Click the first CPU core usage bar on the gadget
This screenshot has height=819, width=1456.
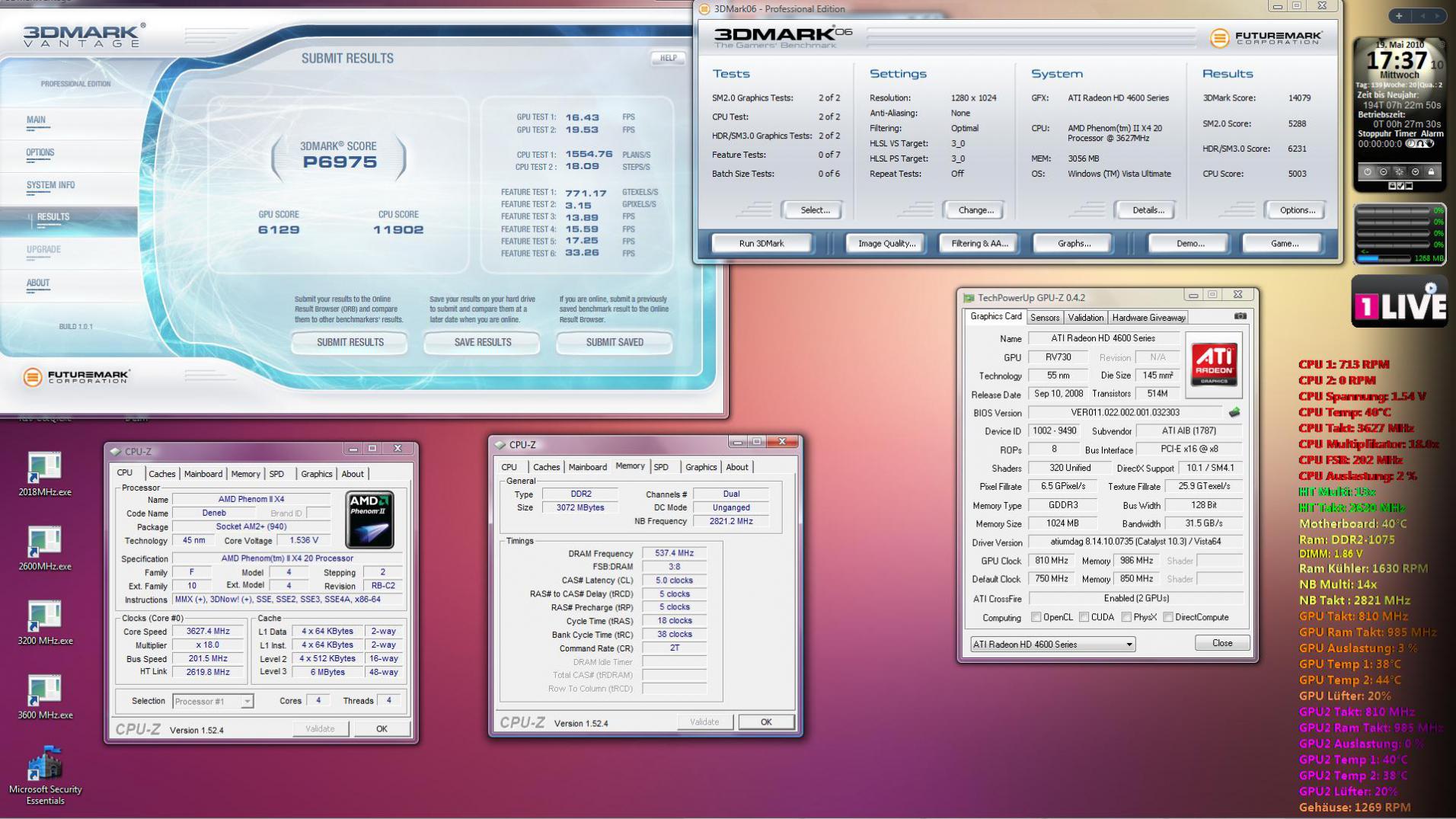[x=1394, y=211]
